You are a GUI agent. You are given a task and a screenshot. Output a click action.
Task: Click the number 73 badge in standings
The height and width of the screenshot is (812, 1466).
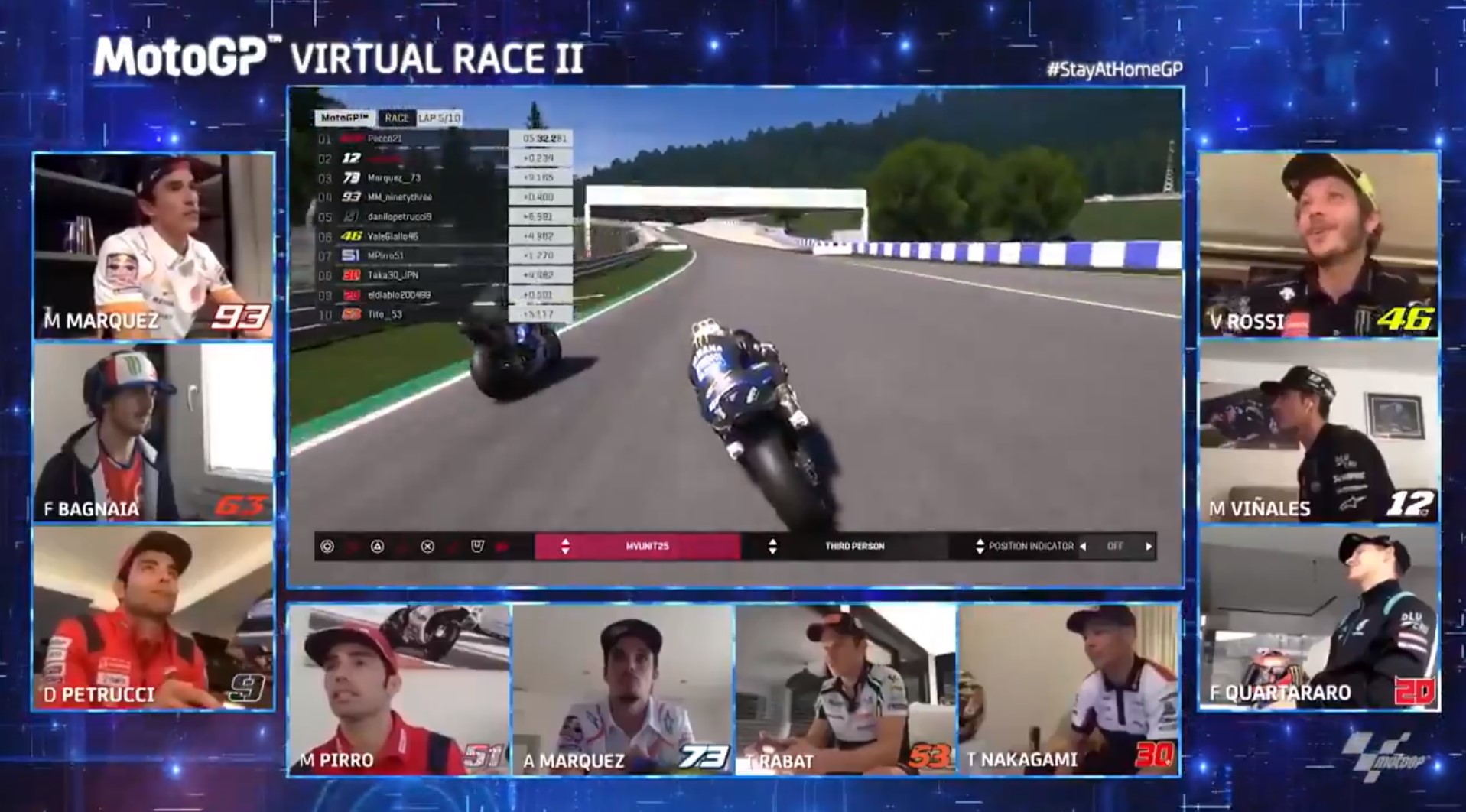351,178
